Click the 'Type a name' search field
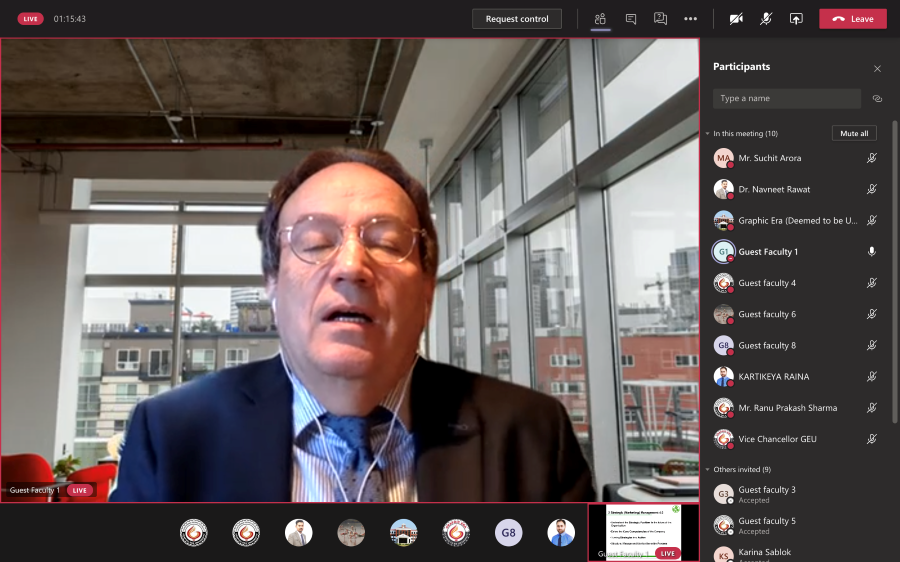 (x=786, y=99)
